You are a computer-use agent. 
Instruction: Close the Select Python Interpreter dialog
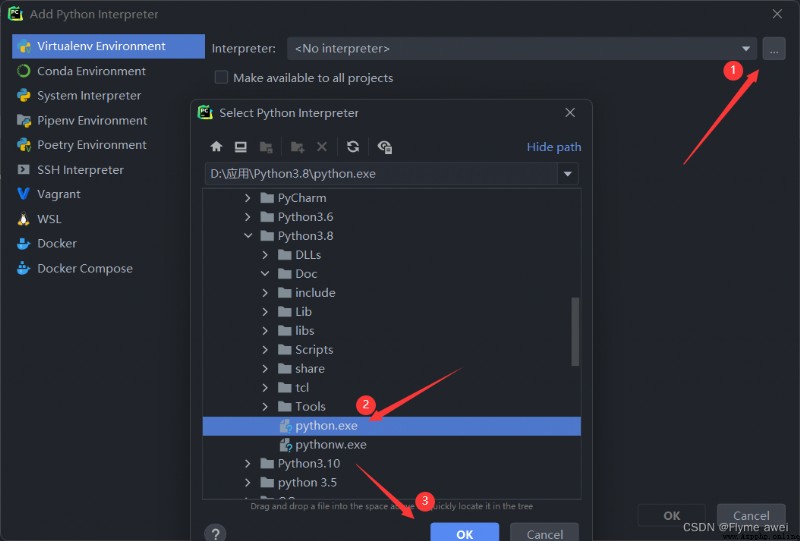click(x=570, y=112)
